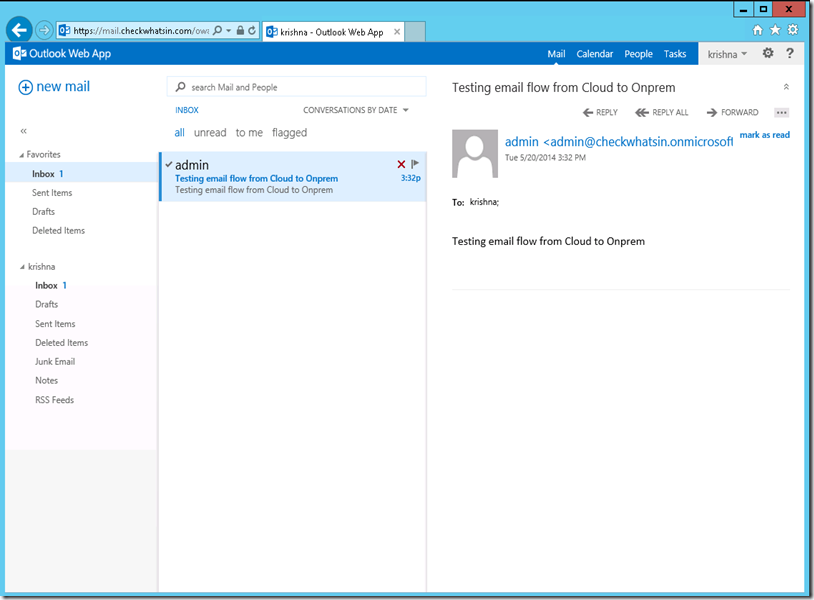Open browser tools gear icon
Viewport: 814px width, 600px height.
point(793,30)
